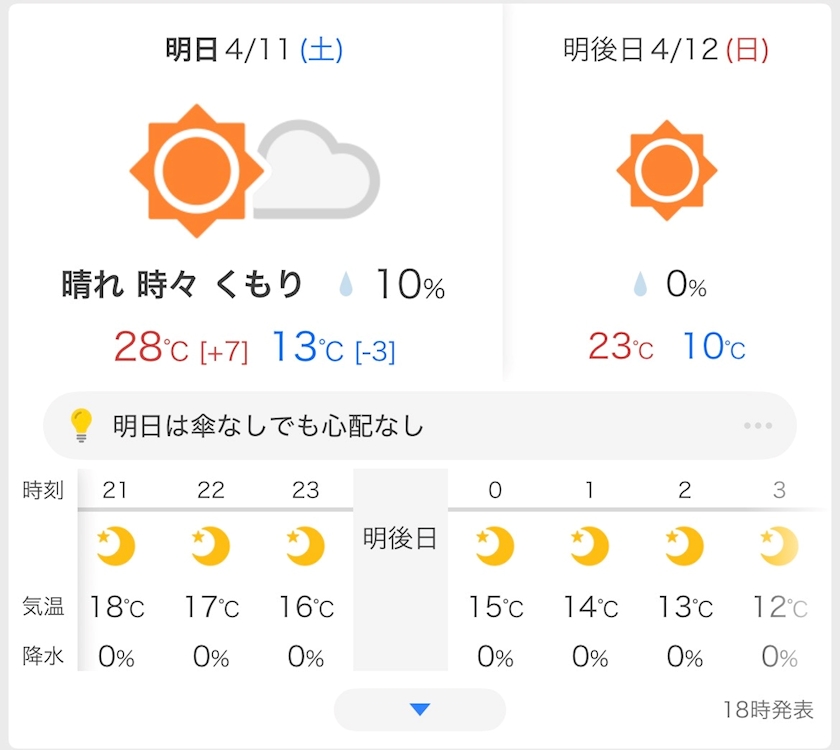
Task: Click the 晴れ 時々 くもり weather description
Action: (x=182, y=286)
